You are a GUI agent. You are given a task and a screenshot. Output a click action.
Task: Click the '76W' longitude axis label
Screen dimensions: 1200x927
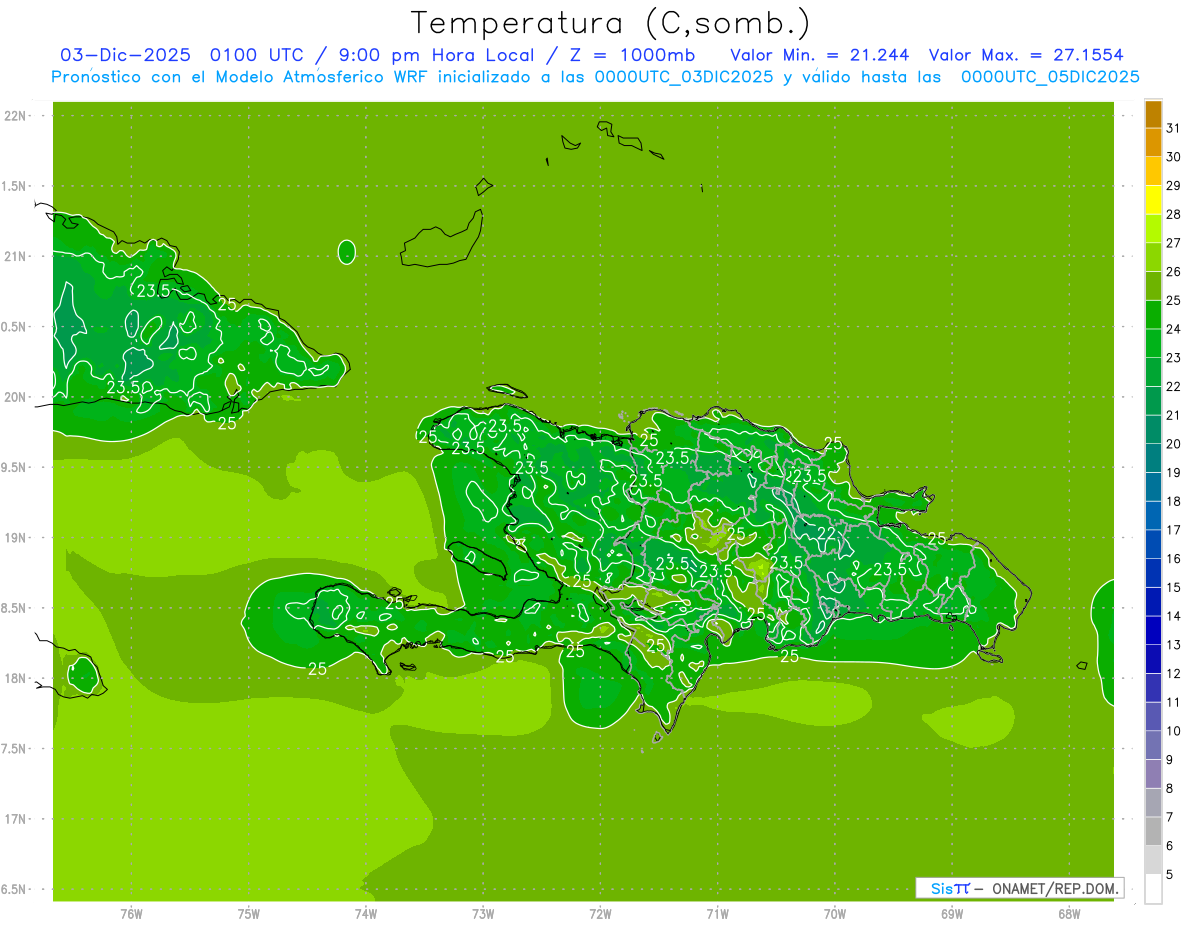click(131, 914)
